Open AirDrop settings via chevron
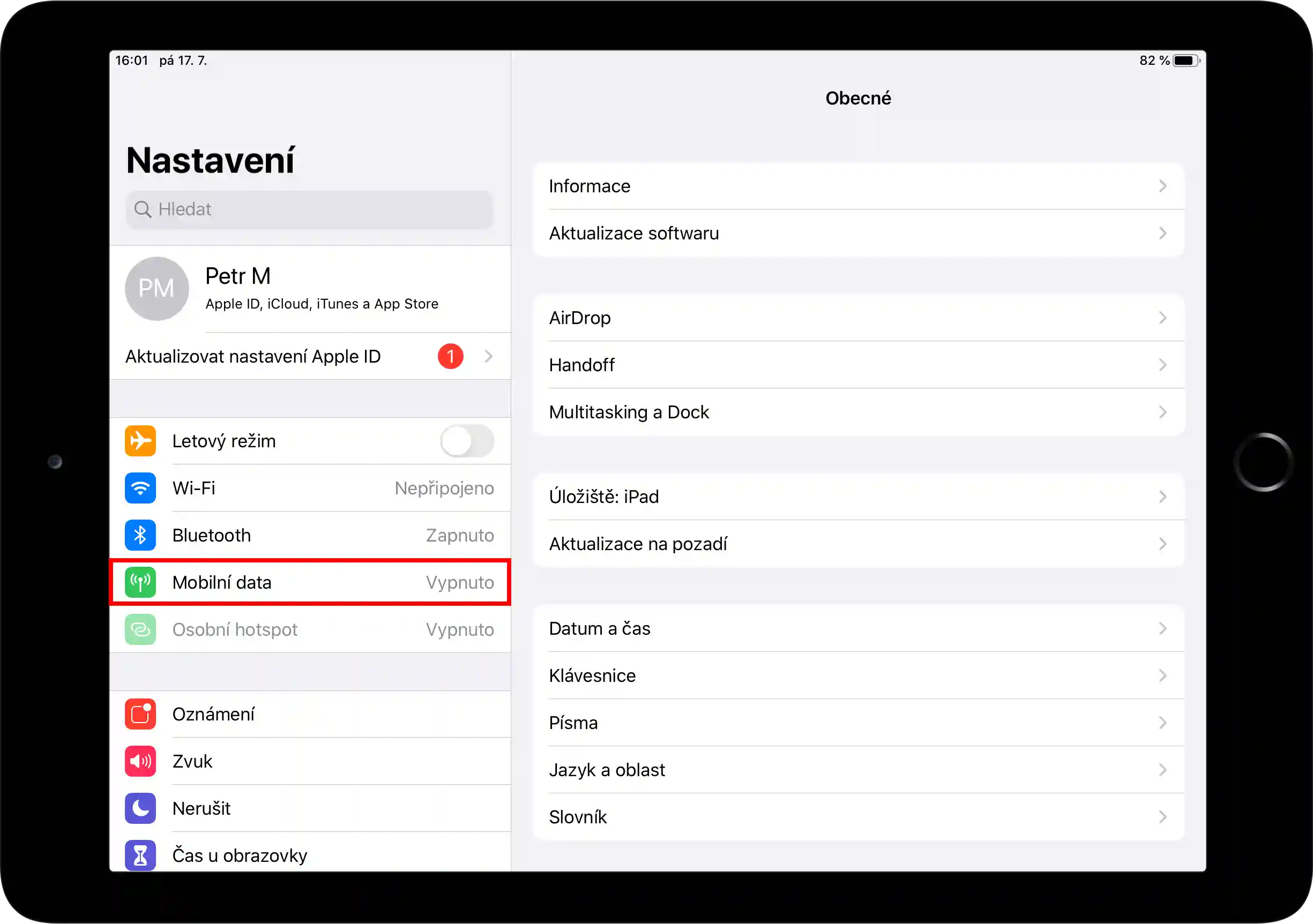 tap(1162, 318)
